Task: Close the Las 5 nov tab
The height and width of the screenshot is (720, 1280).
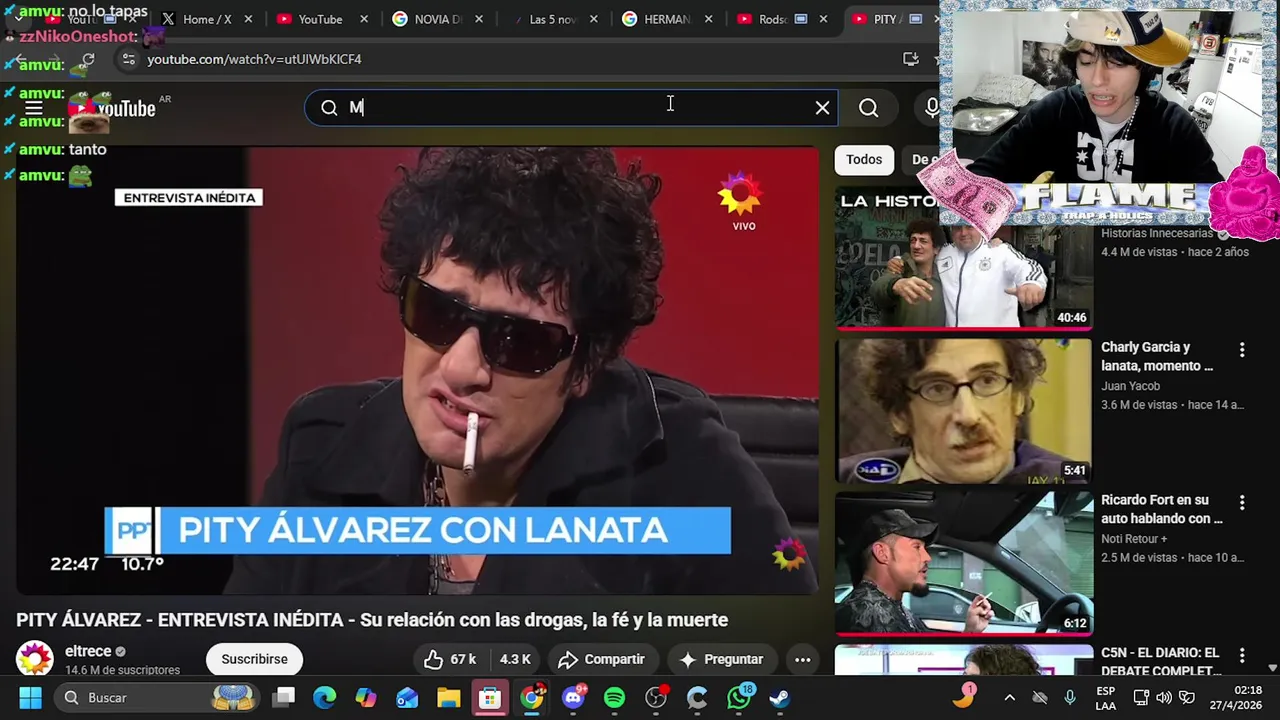Action: pyautogui.click(x=596, y=19)
